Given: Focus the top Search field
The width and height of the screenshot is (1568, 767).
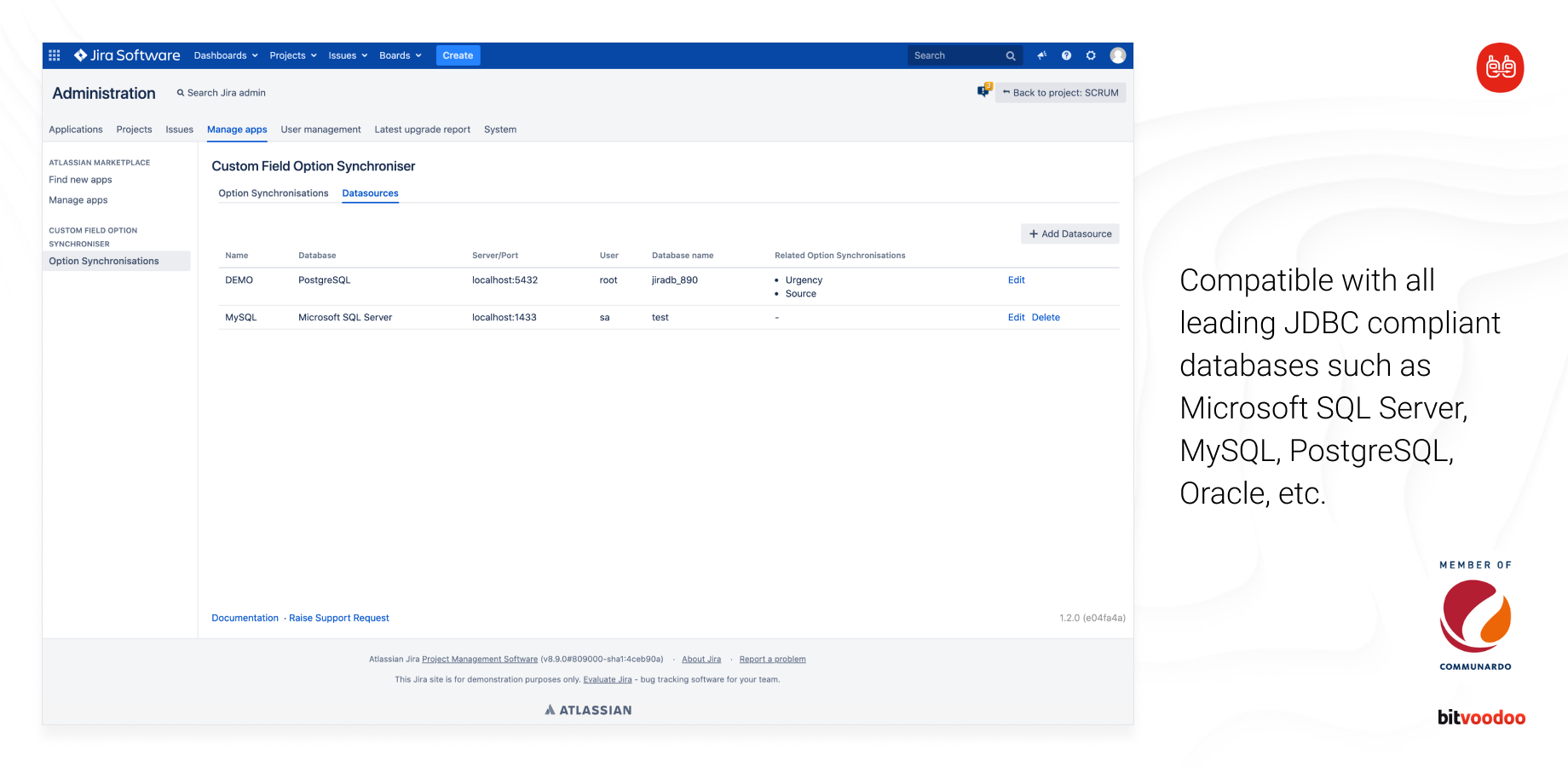Looking at the screenshot, I should [x=966, y=55].
